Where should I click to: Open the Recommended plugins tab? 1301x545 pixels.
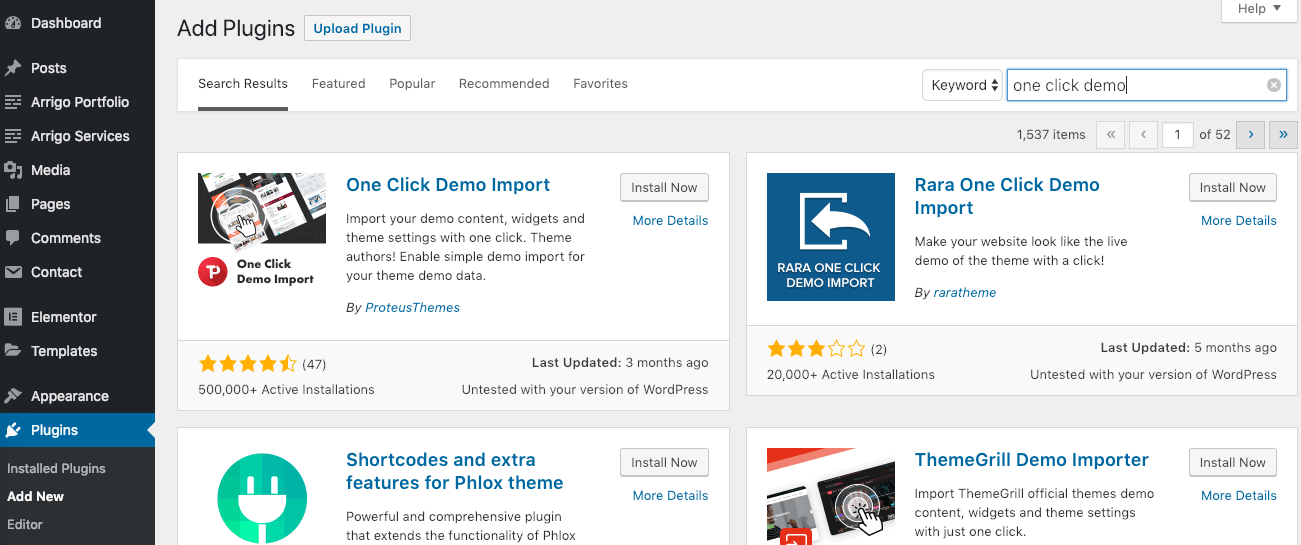coord(504,84)
